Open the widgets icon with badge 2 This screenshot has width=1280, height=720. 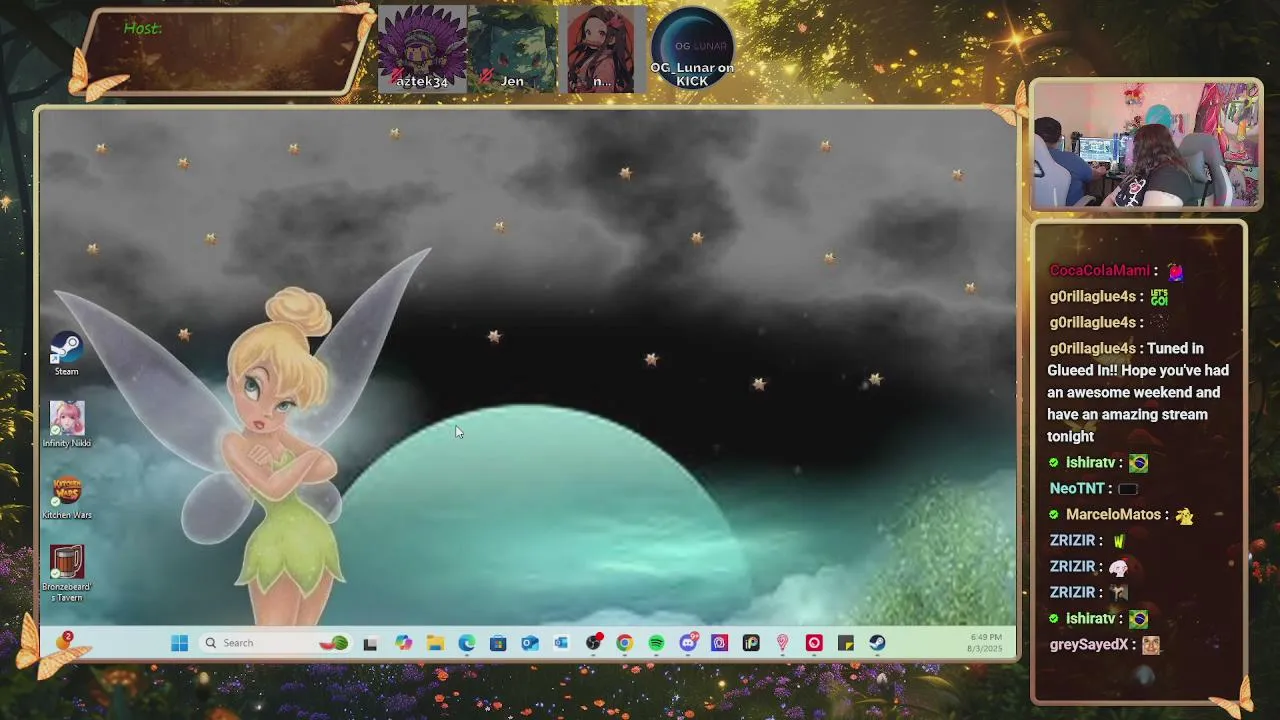click(64, 641)
